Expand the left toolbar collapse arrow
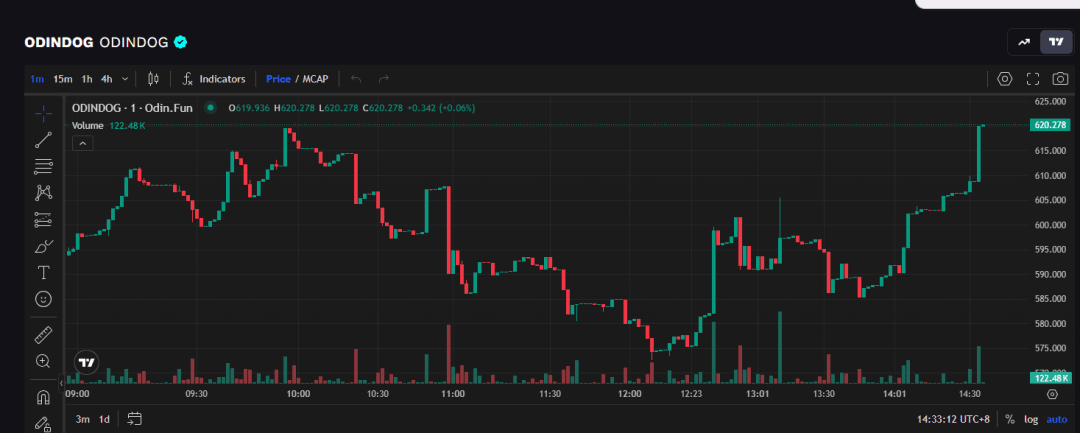 point(61,383)
